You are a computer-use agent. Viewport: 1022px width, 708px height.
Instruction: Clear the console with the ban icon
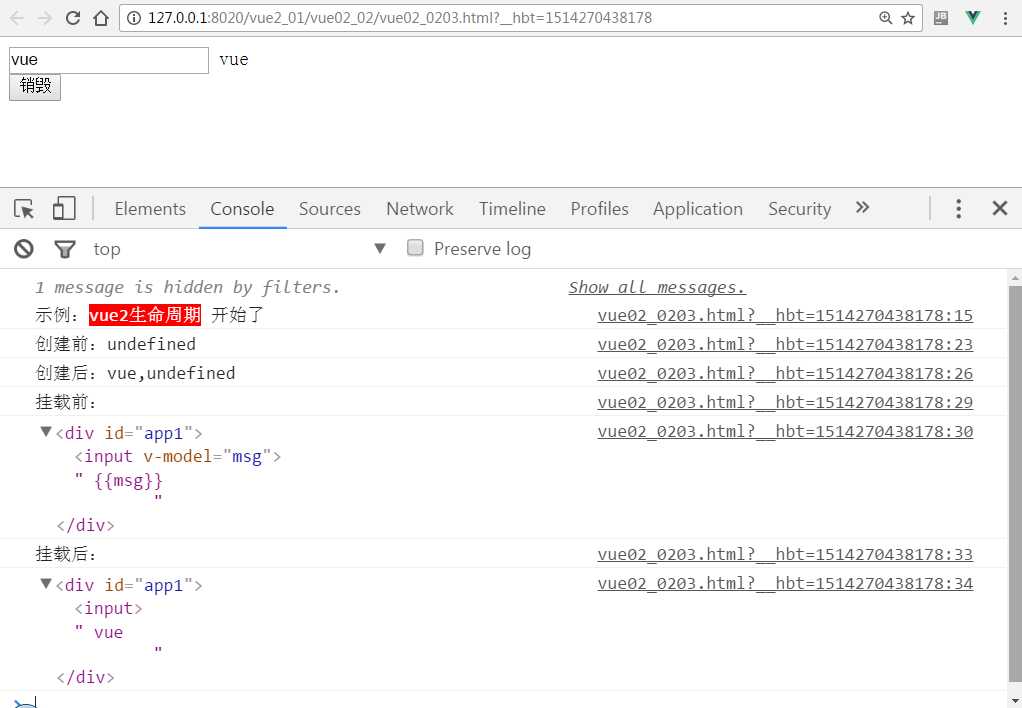coord(24,248)
